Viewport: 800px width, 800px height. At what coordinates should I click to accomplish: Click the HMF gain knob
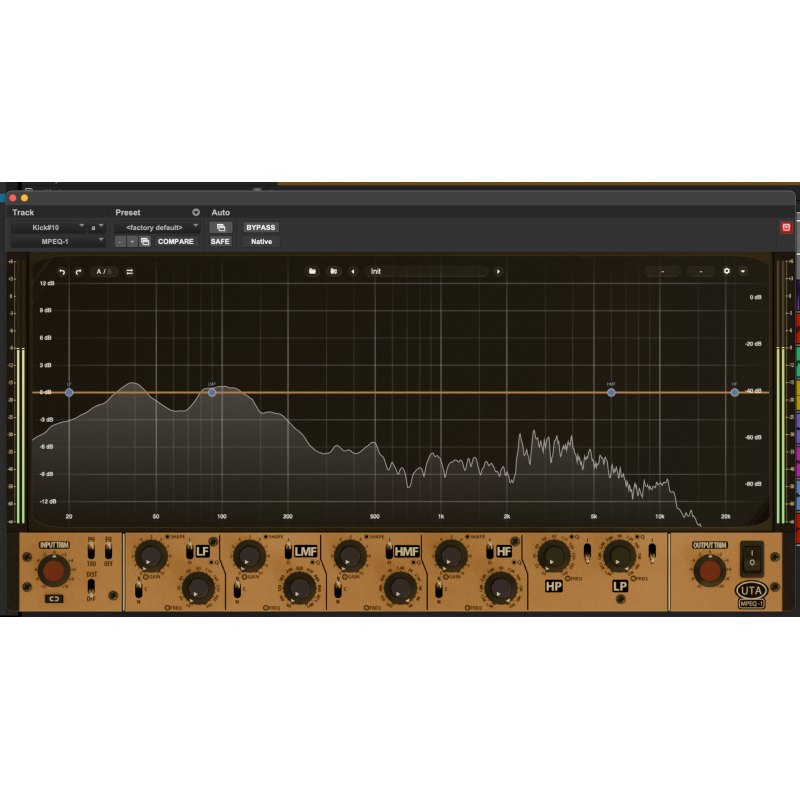click(350, 557)
